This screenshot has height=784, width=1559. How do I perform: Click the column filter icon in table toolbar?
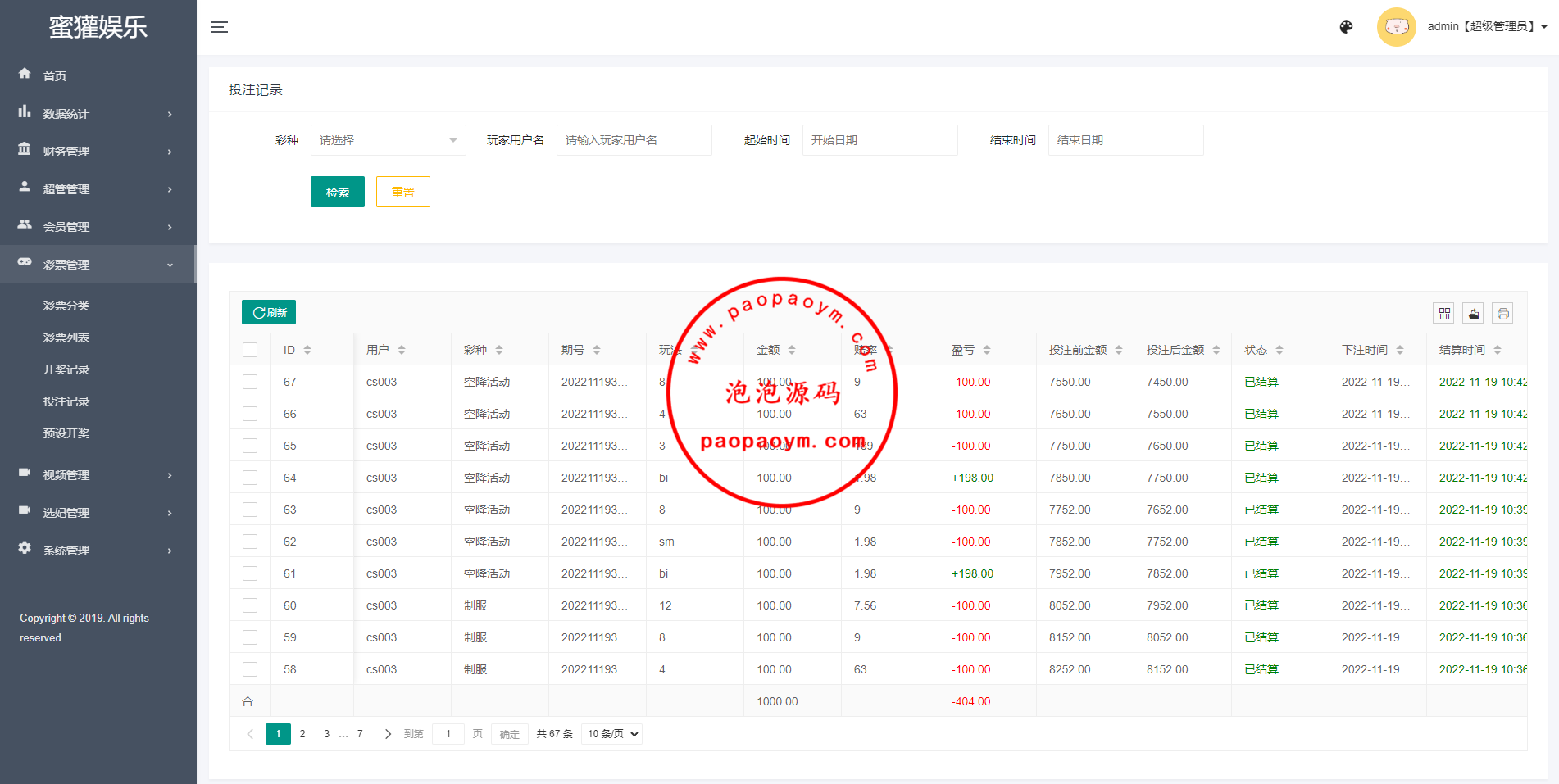[1444, 313]
